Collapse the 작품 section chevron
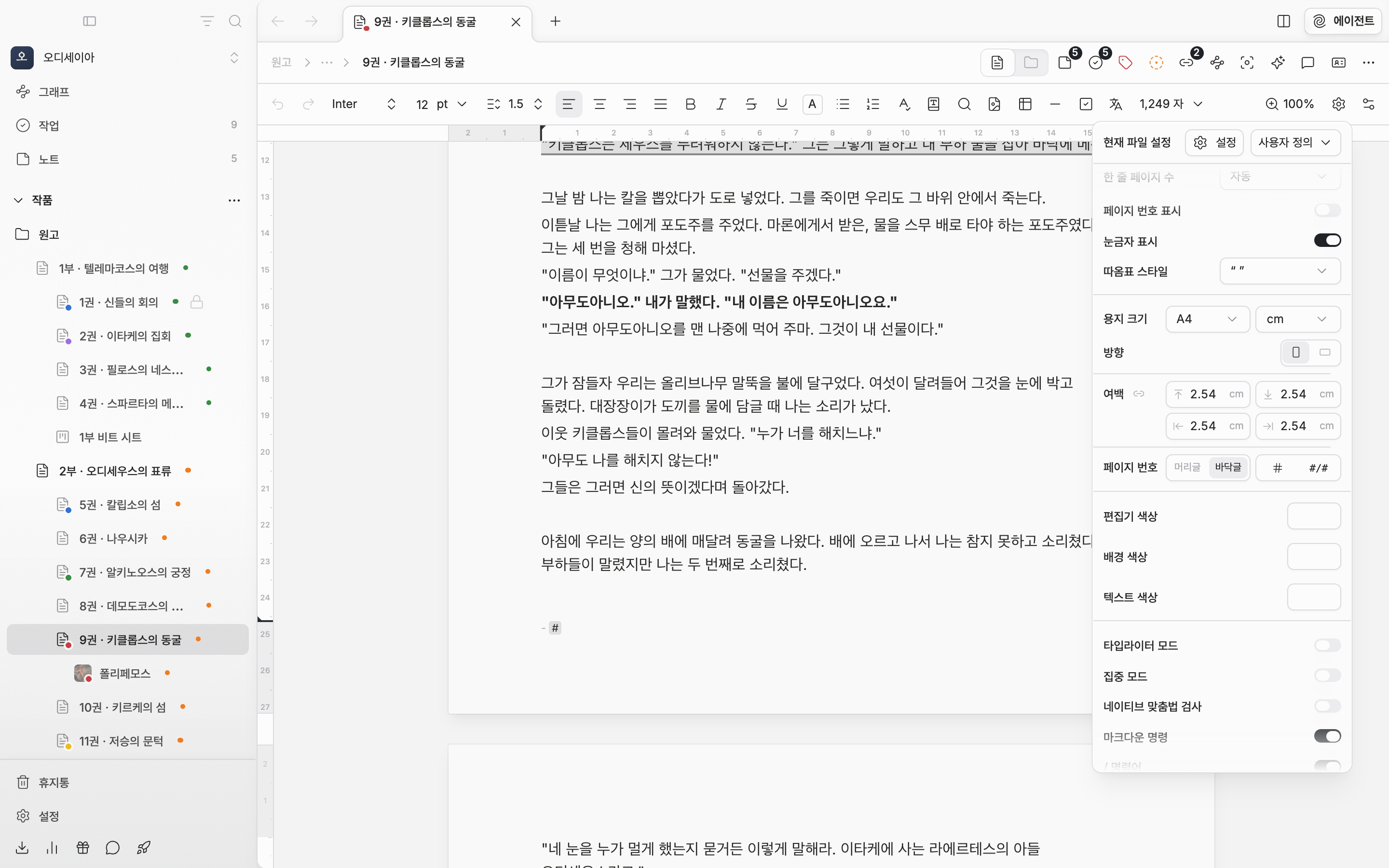Viewport: 1389px width, 868px height. coord(18,200)
